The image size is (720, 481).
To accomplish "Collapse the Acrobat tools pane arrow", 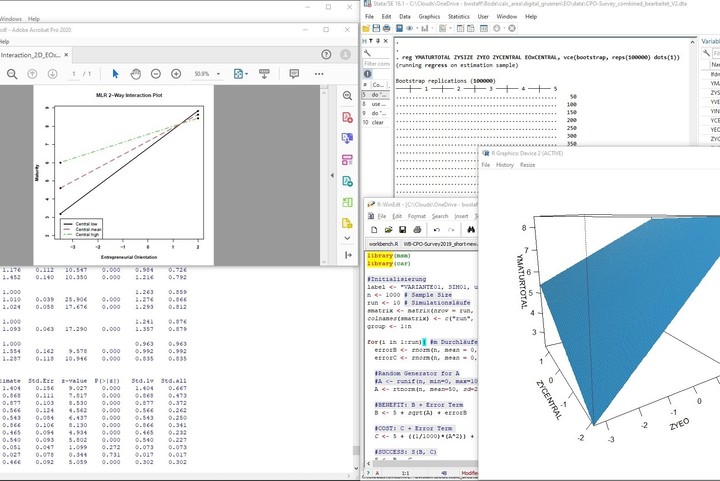I will coord(348,255).
